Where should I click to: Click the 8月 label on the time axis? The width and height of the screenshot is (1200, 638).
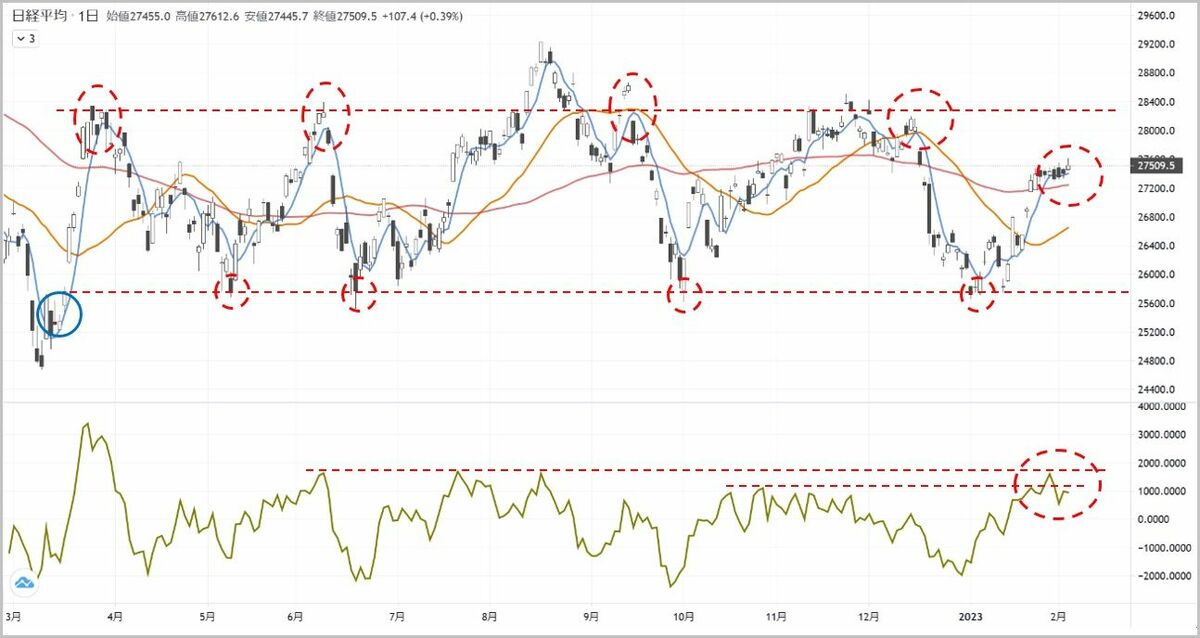point(488,619)
